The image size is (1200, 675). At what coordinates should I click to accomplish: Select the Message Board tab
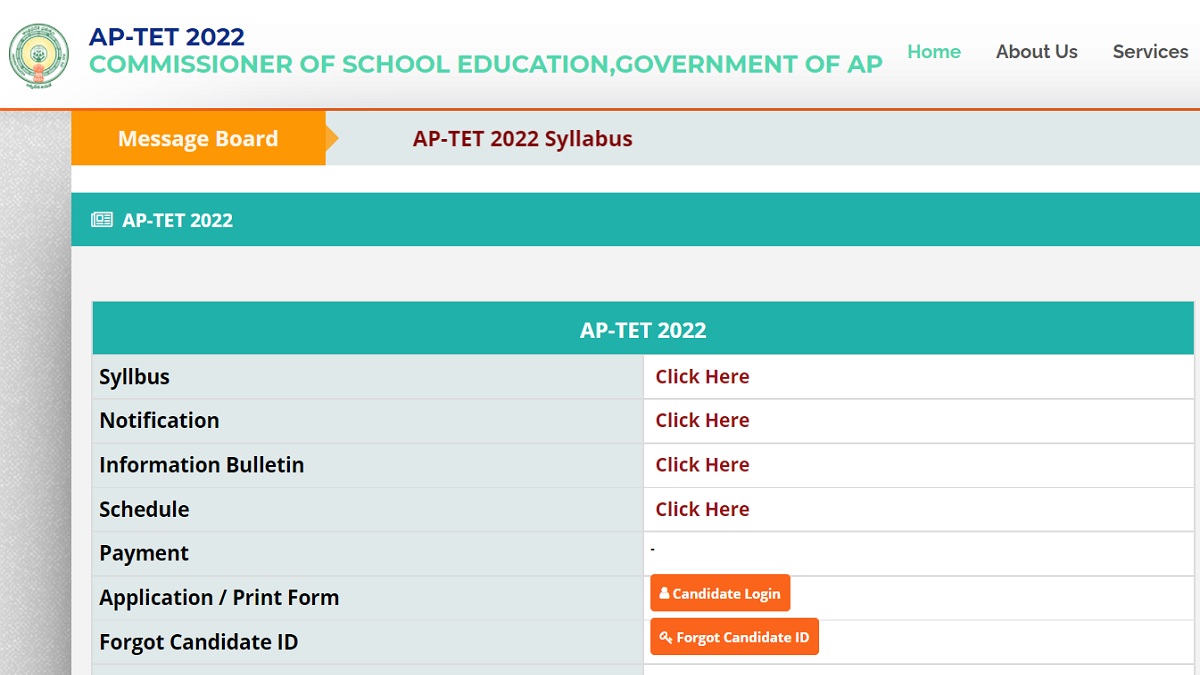(x=198, y=138)
